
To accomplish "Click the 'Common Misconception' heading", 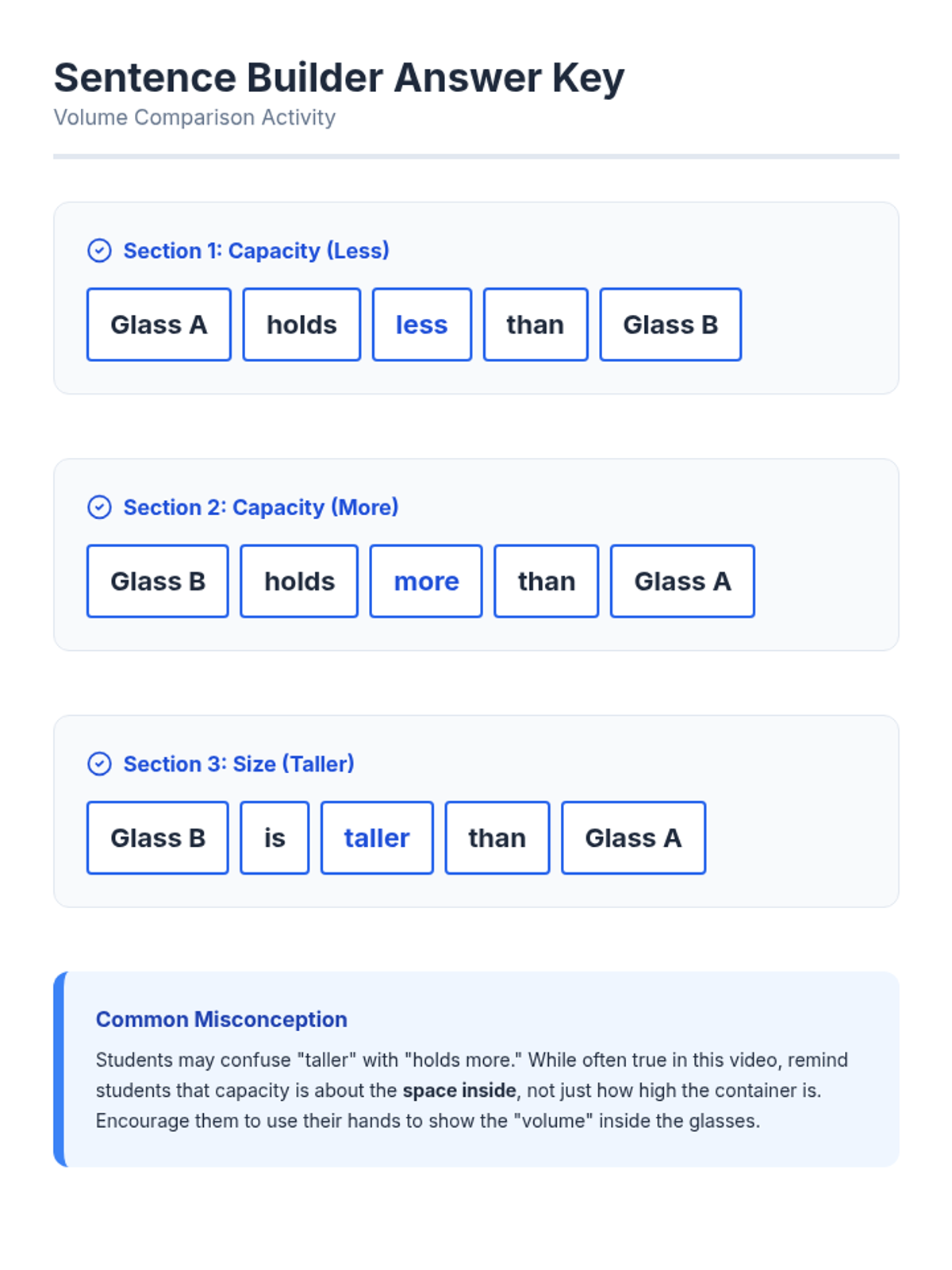I will pos(221,1019).
